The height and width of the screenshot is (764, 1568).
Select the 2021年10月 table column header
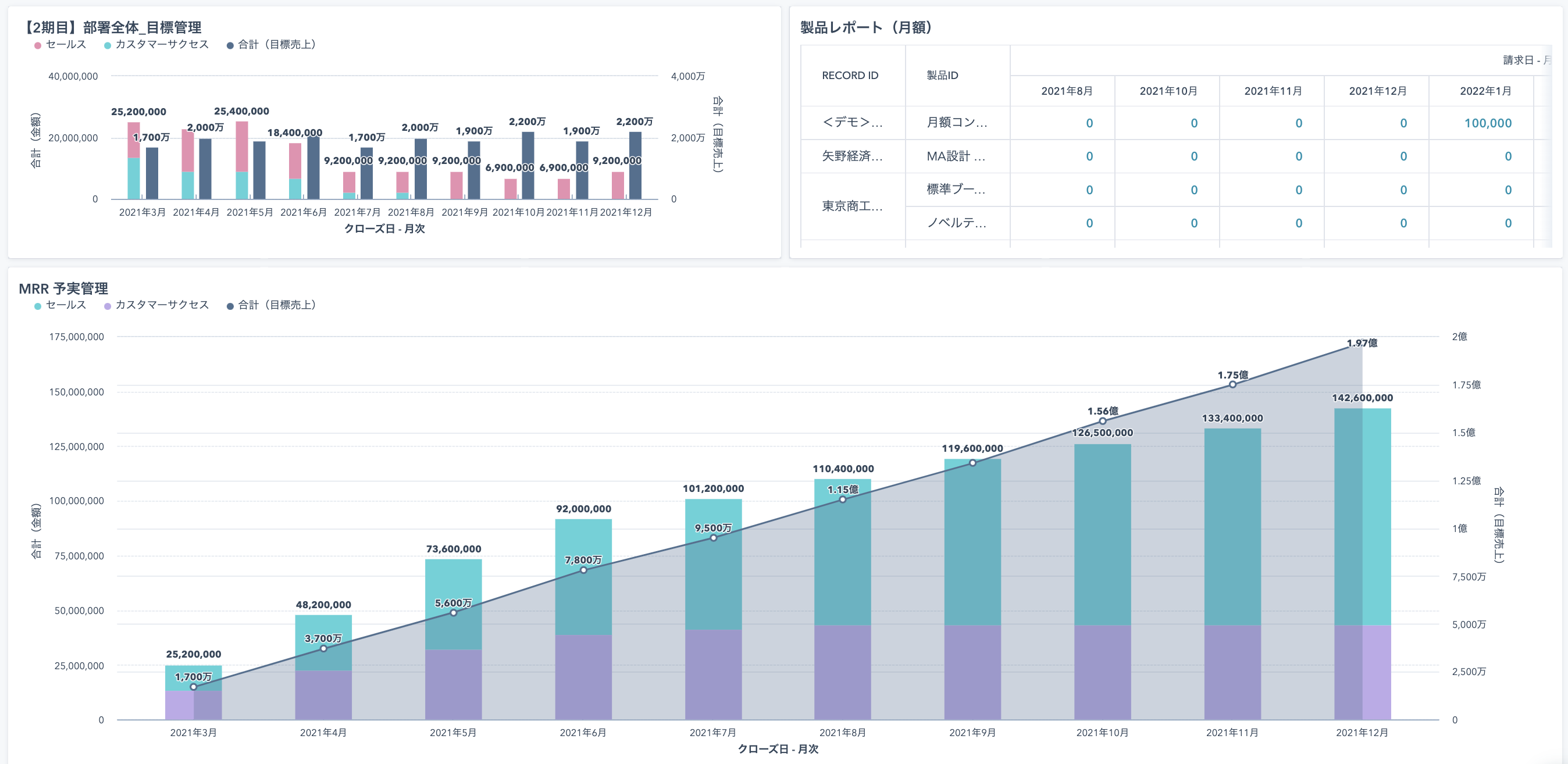coord(1168,91)
